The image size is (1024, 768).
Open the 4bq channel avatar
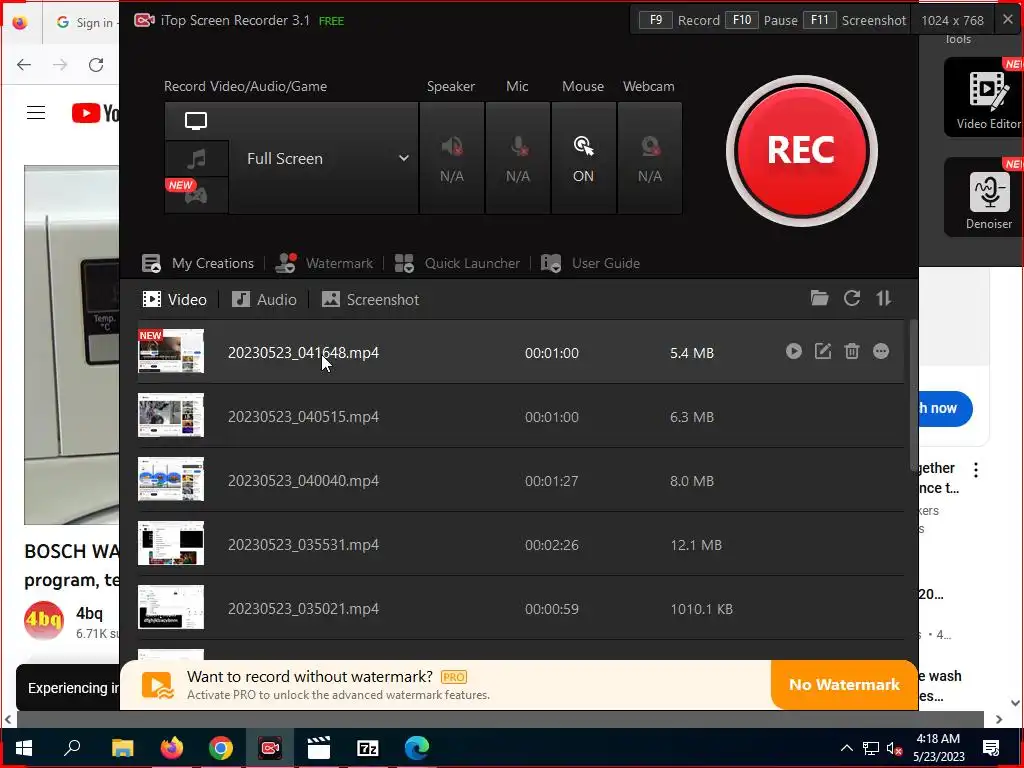44,620
